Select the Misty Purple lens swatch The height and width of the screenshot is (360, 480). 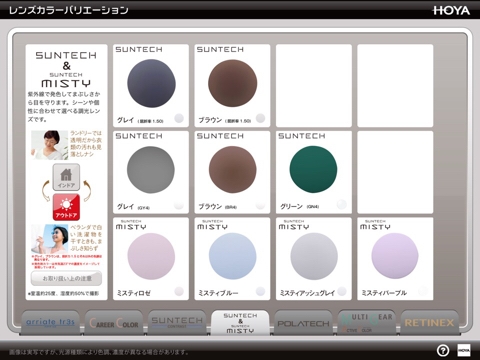coord(395,256)
